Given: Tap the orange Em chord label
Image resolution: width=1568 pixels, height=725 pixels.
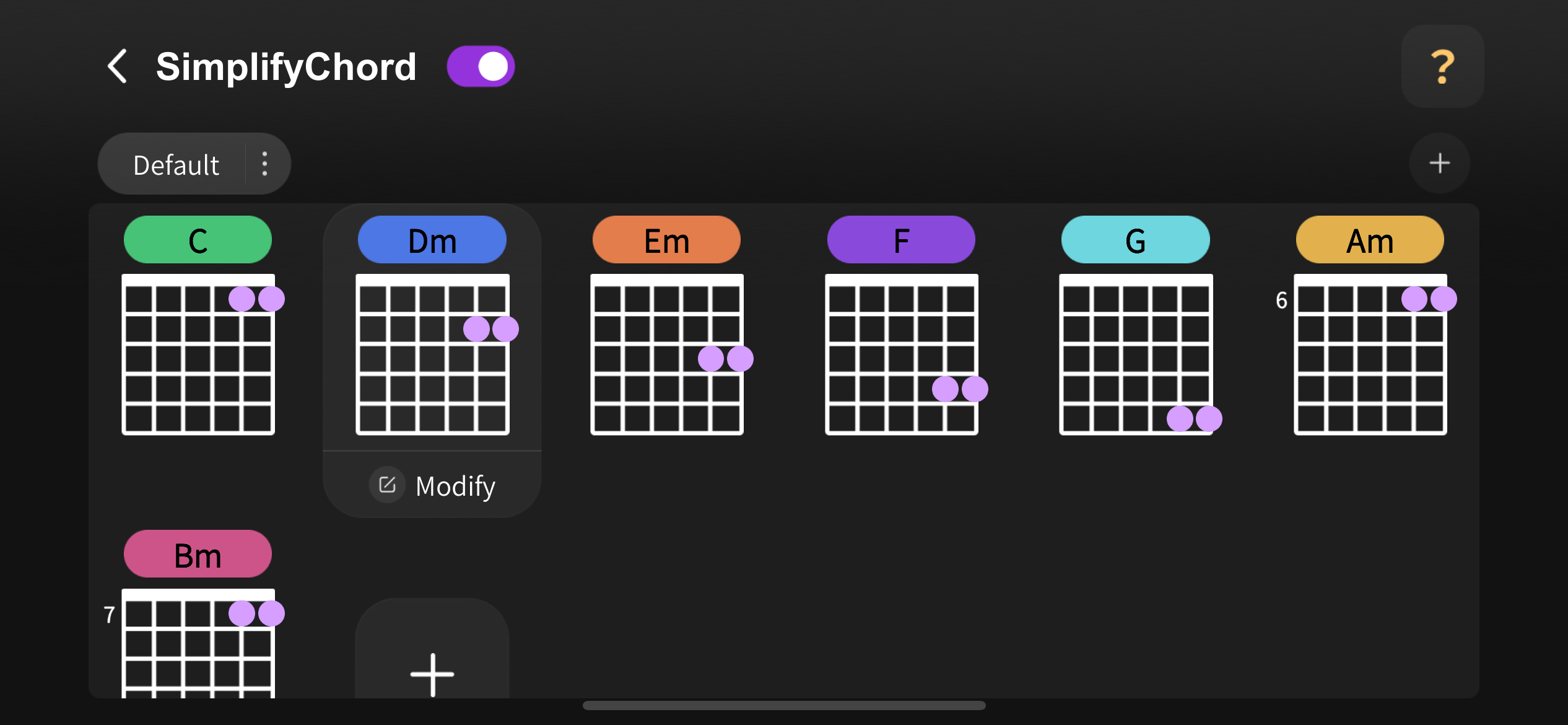Looking at the screenshot, I should (666, 240).
